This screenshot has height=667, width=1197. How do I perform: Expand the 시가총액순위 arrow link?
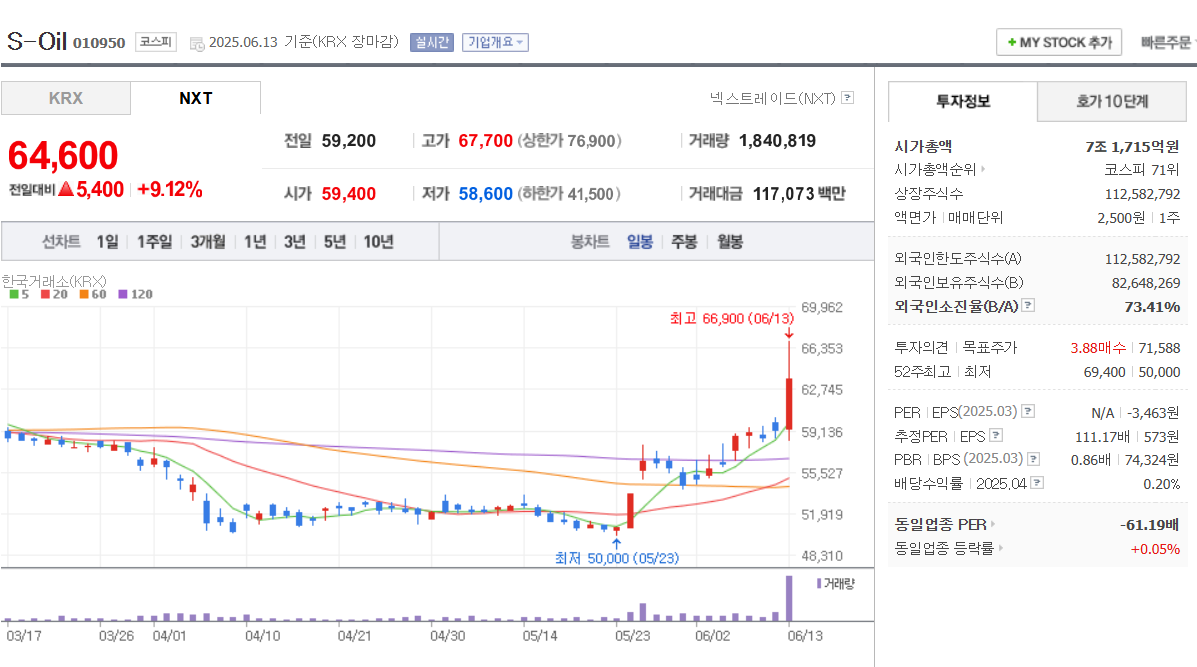pos(983,169)
